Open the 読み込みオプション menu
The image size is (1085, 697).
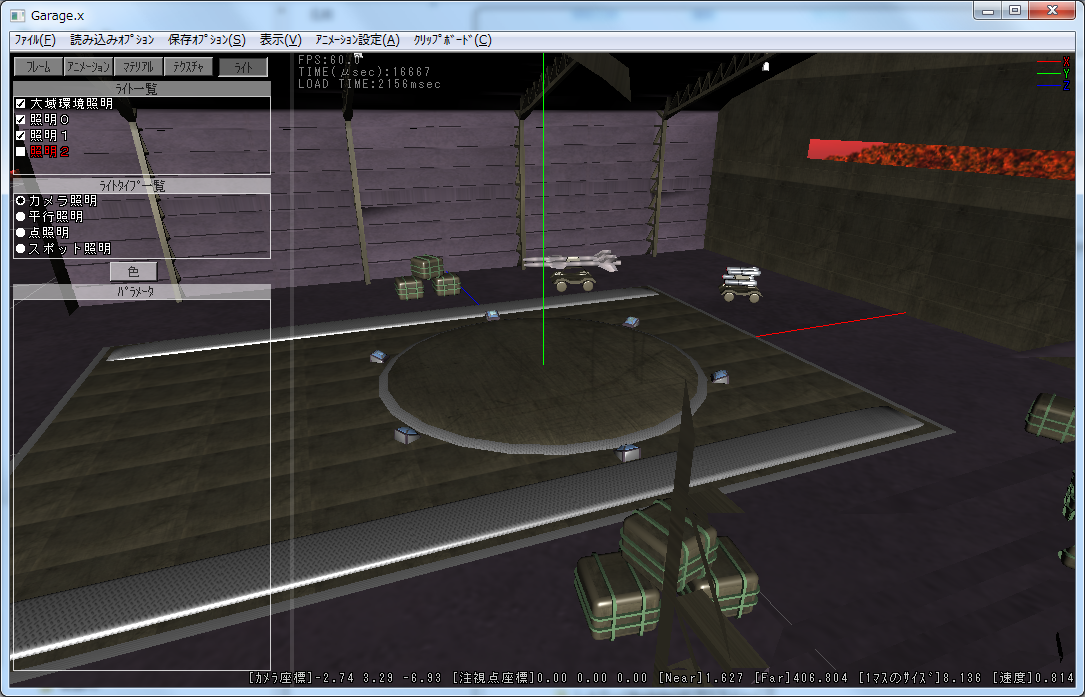pyautogui.click(x=112, y=40)
